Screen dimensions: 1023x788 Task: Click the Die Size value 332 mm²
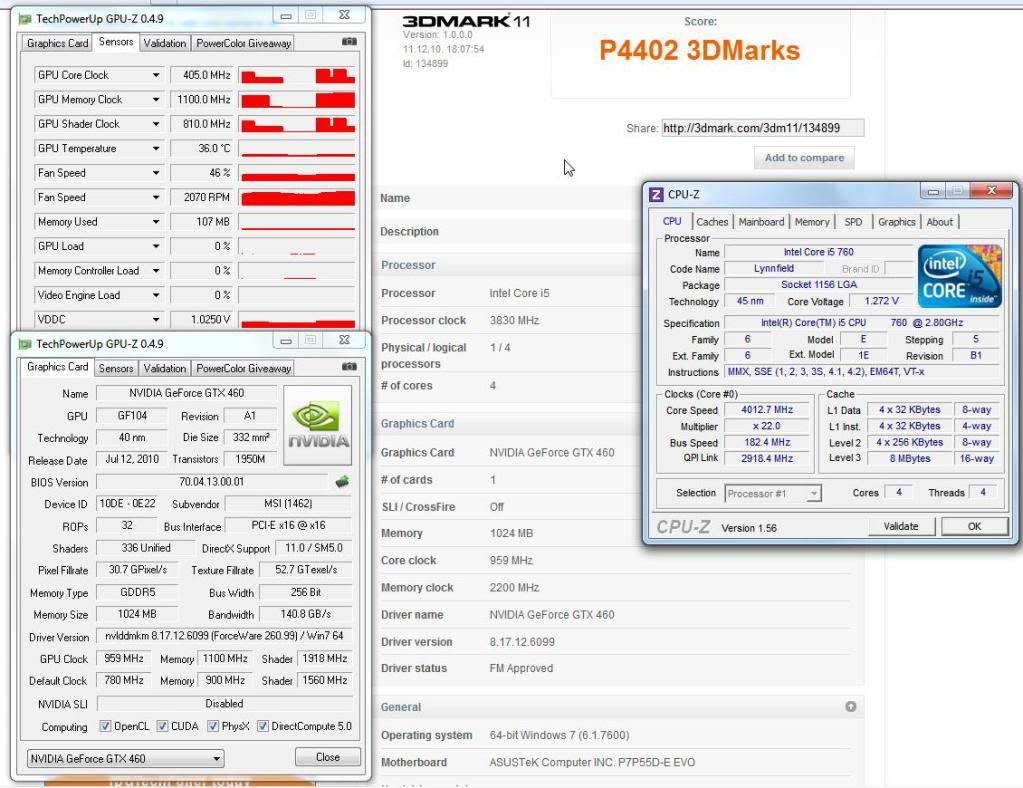click(251, 437)
